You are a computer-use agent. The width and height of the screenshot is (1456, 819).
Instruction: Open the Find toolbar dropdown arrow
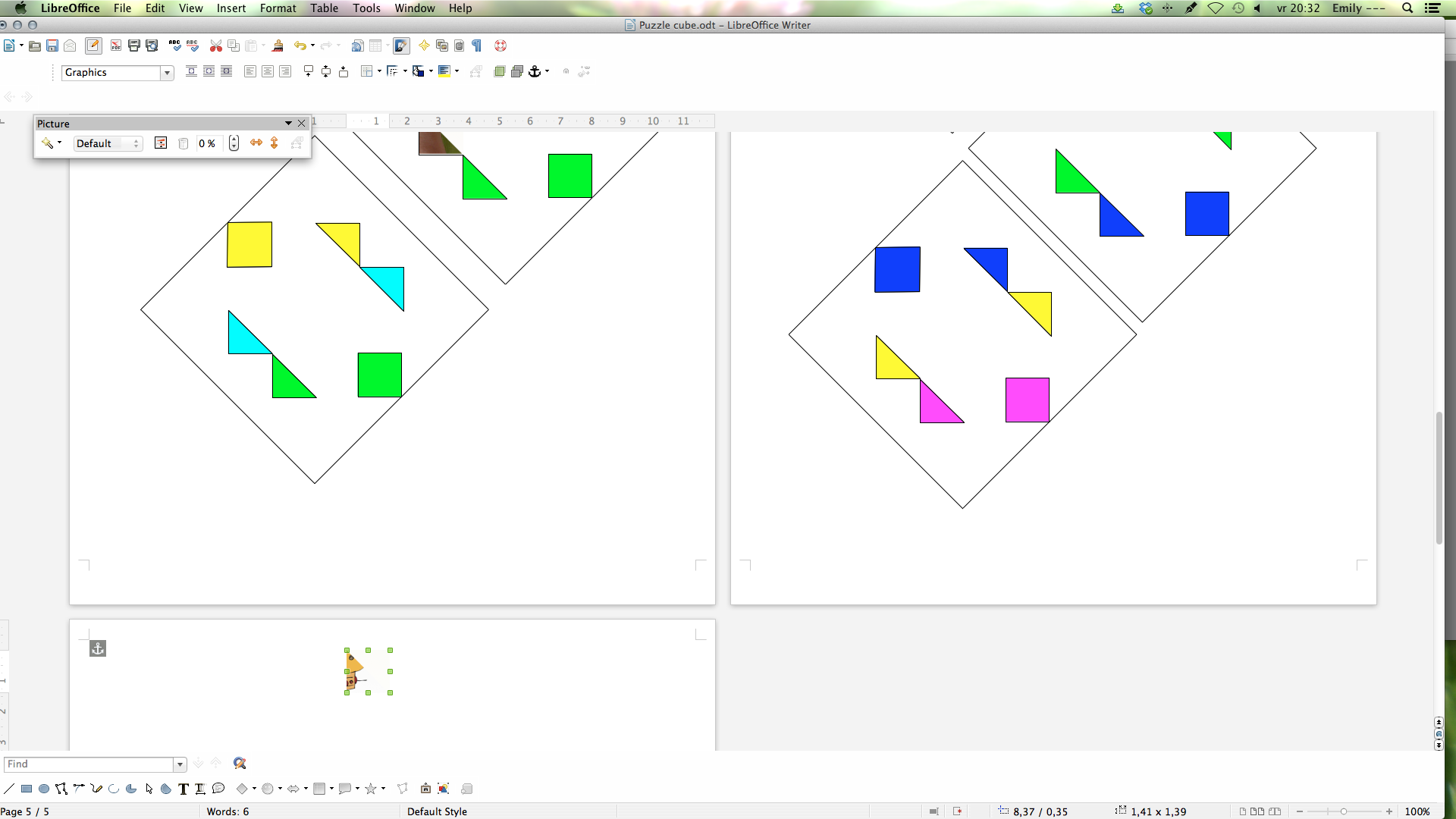tap(179, 764)
